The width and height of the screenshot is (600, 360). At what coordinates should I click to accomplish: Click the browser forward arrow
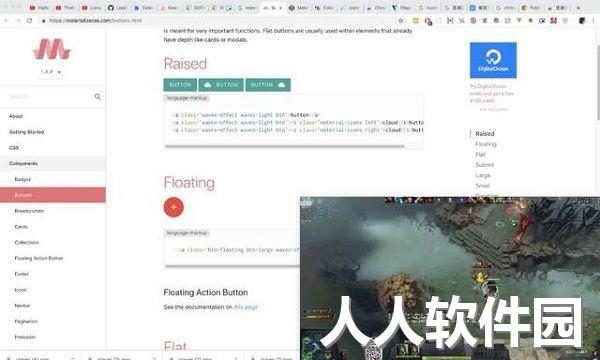18,20
